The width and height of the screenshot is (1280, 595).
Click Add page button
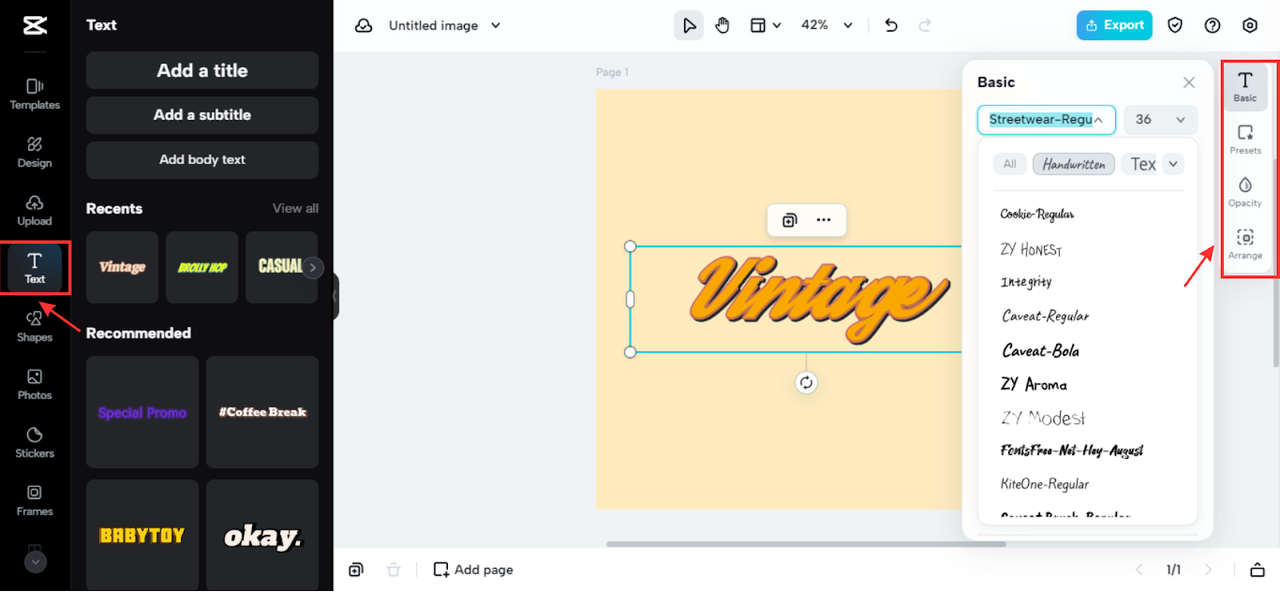tap(473, 570)
